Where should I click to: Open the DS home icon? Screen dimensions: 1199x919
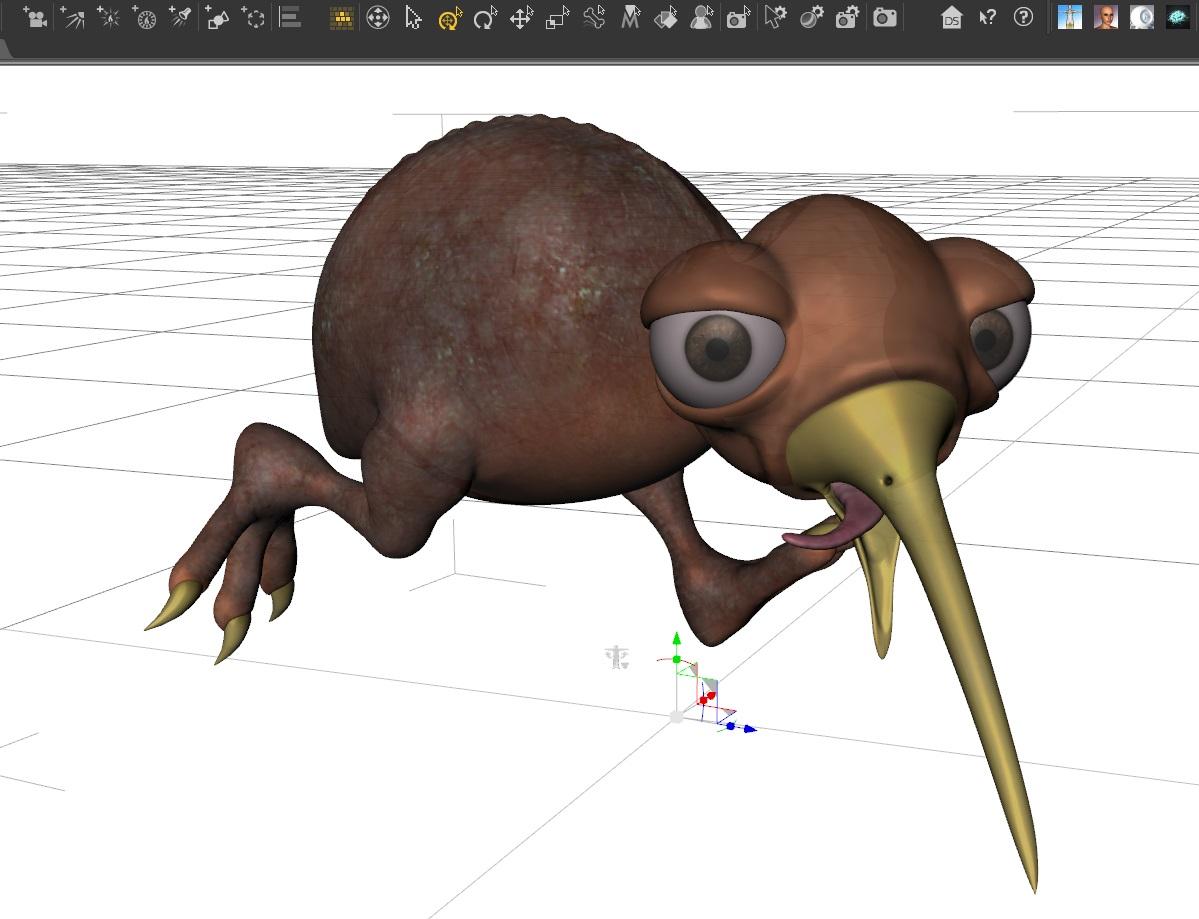(951, 17)
